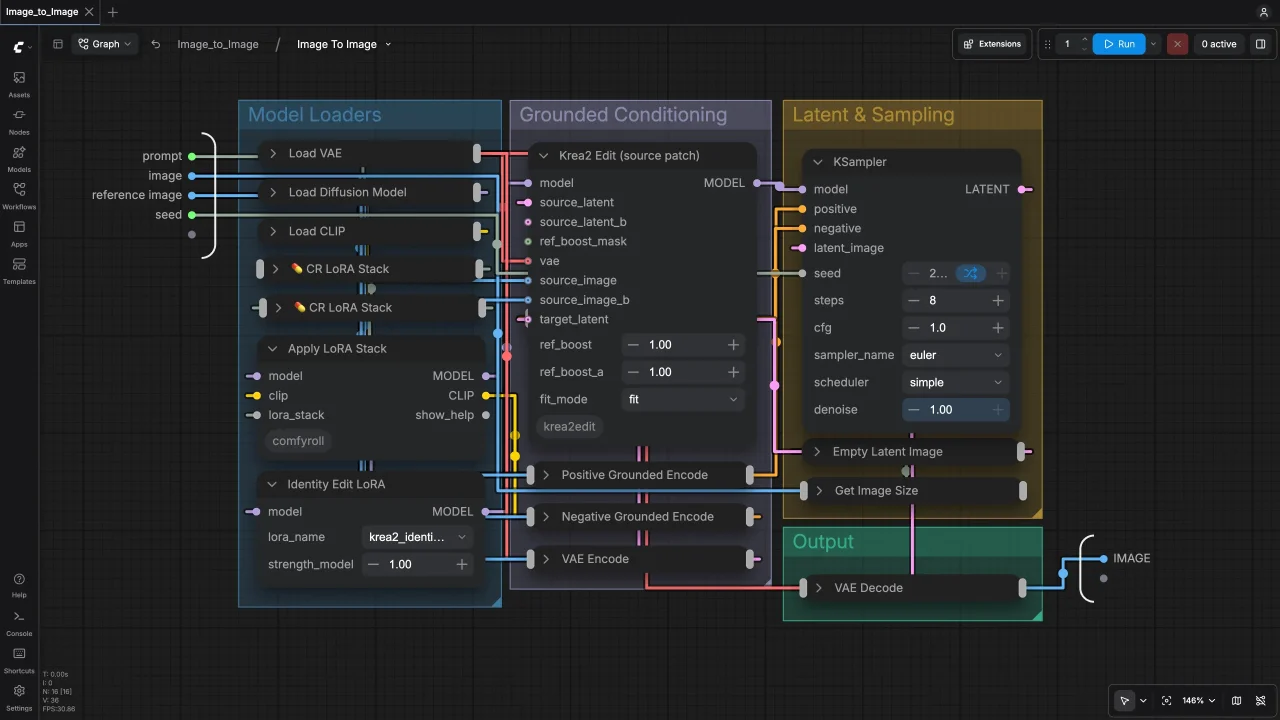
Task: Open the Nodes library panel
Action: pyautogui.click(x=19, y=121)
